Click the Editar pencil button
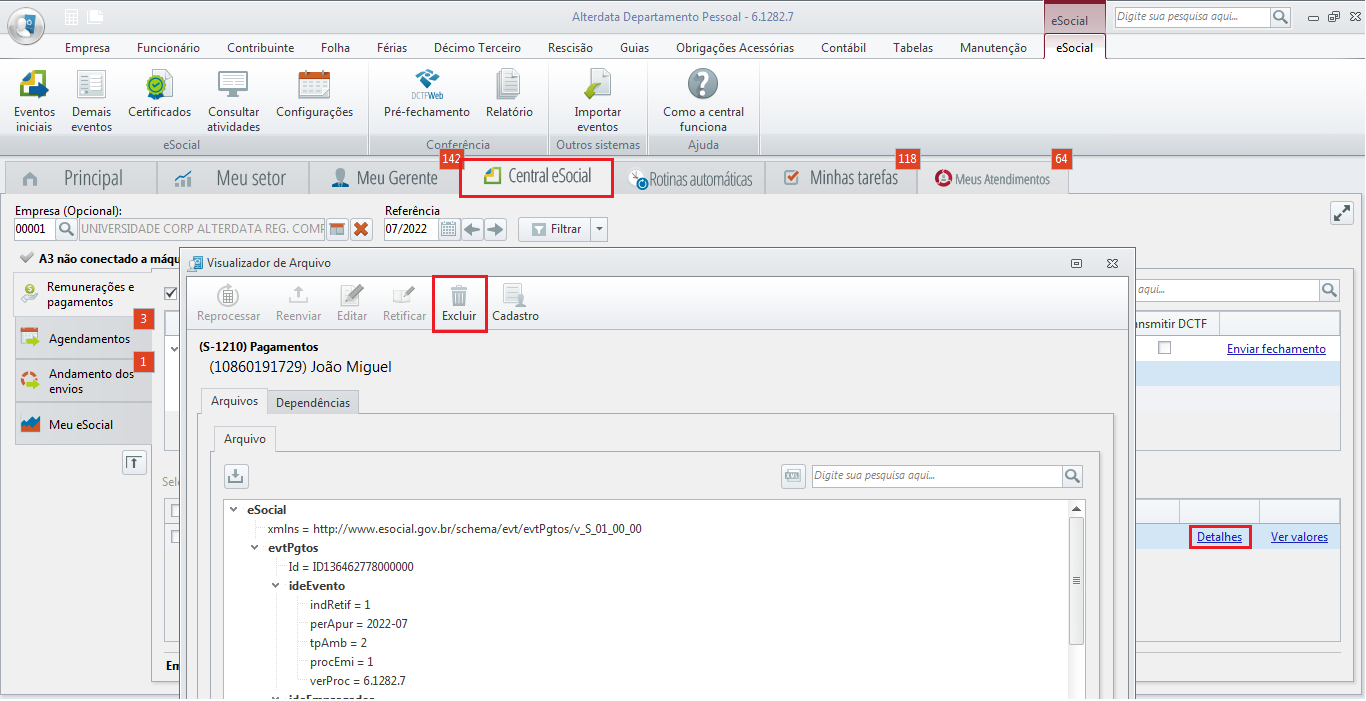The image size is (1366, 701). [351, 305]
